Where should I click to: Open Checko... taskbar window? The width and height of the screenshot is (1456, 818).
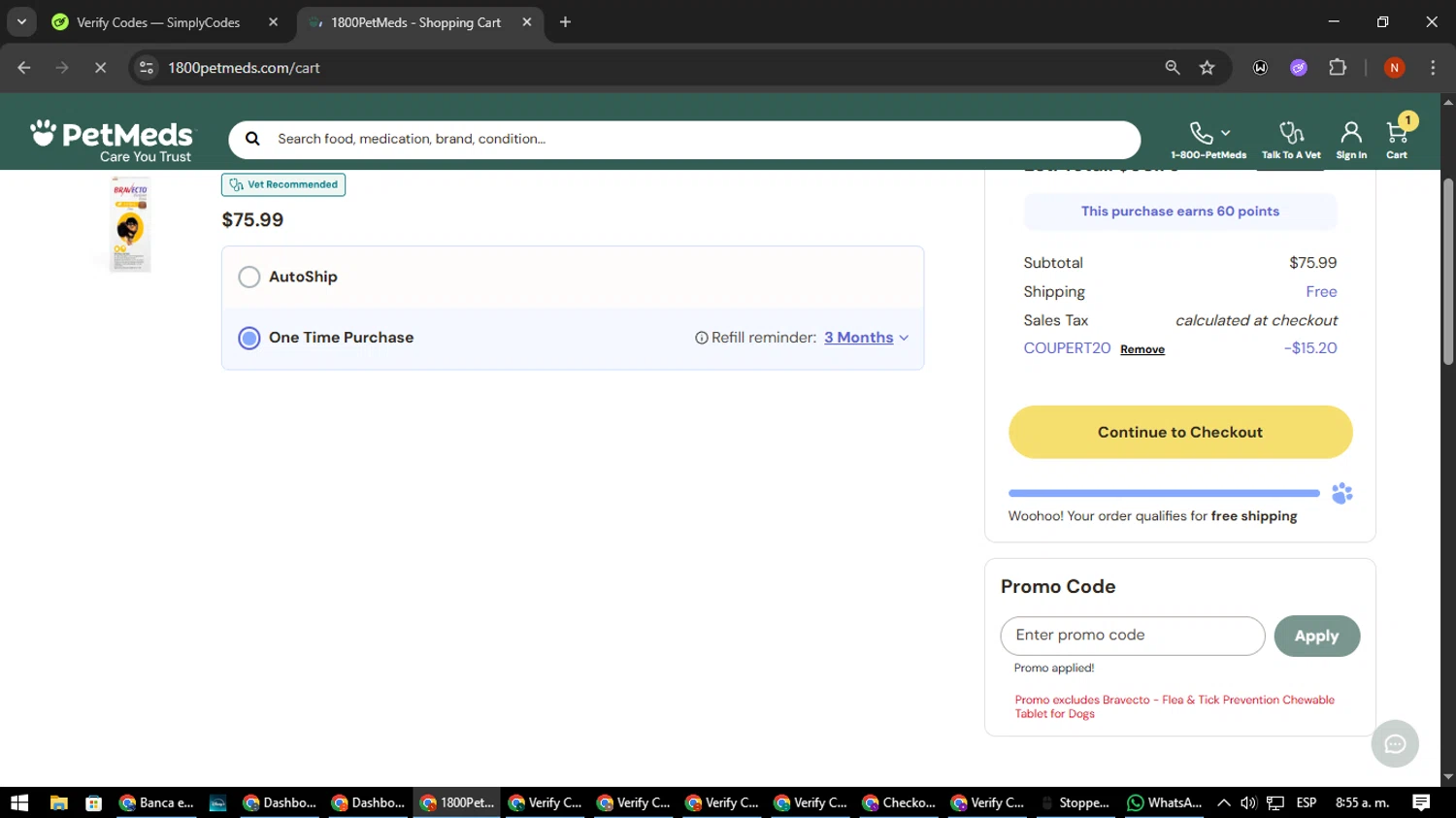[899, 802]
